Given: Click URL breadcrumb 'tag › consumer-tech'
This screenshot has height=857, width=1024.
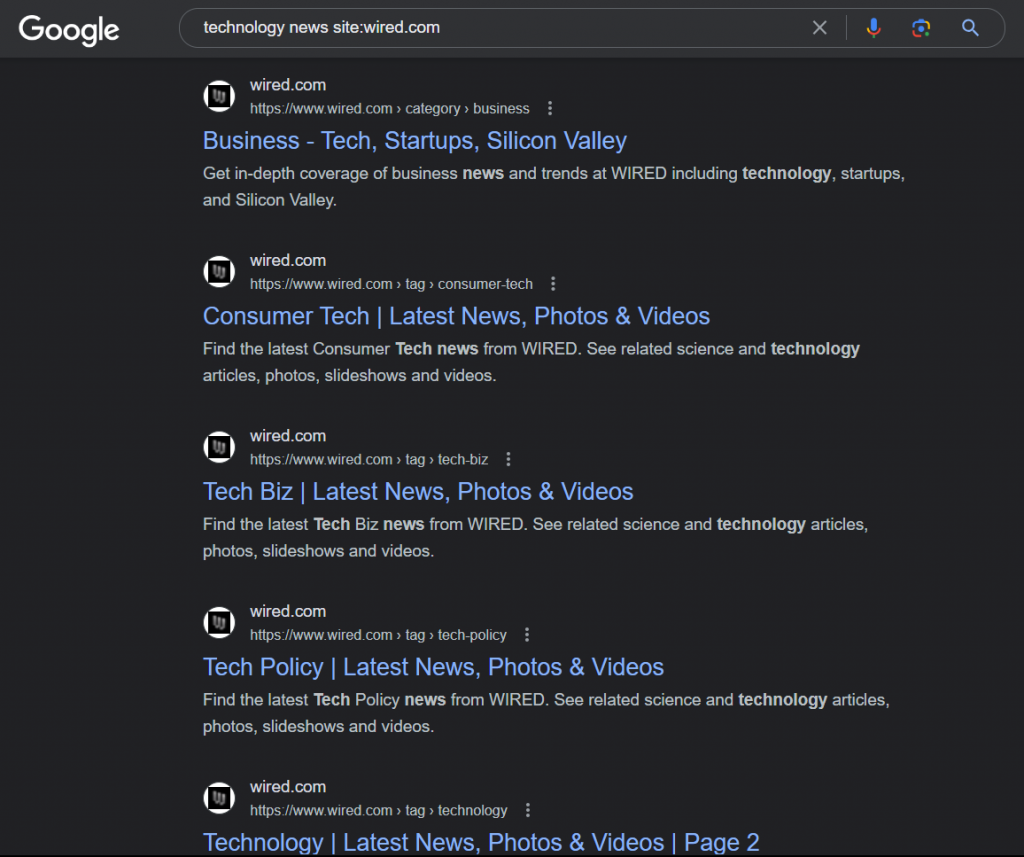Looking at the screenshot, I should (x=469, y=284).
